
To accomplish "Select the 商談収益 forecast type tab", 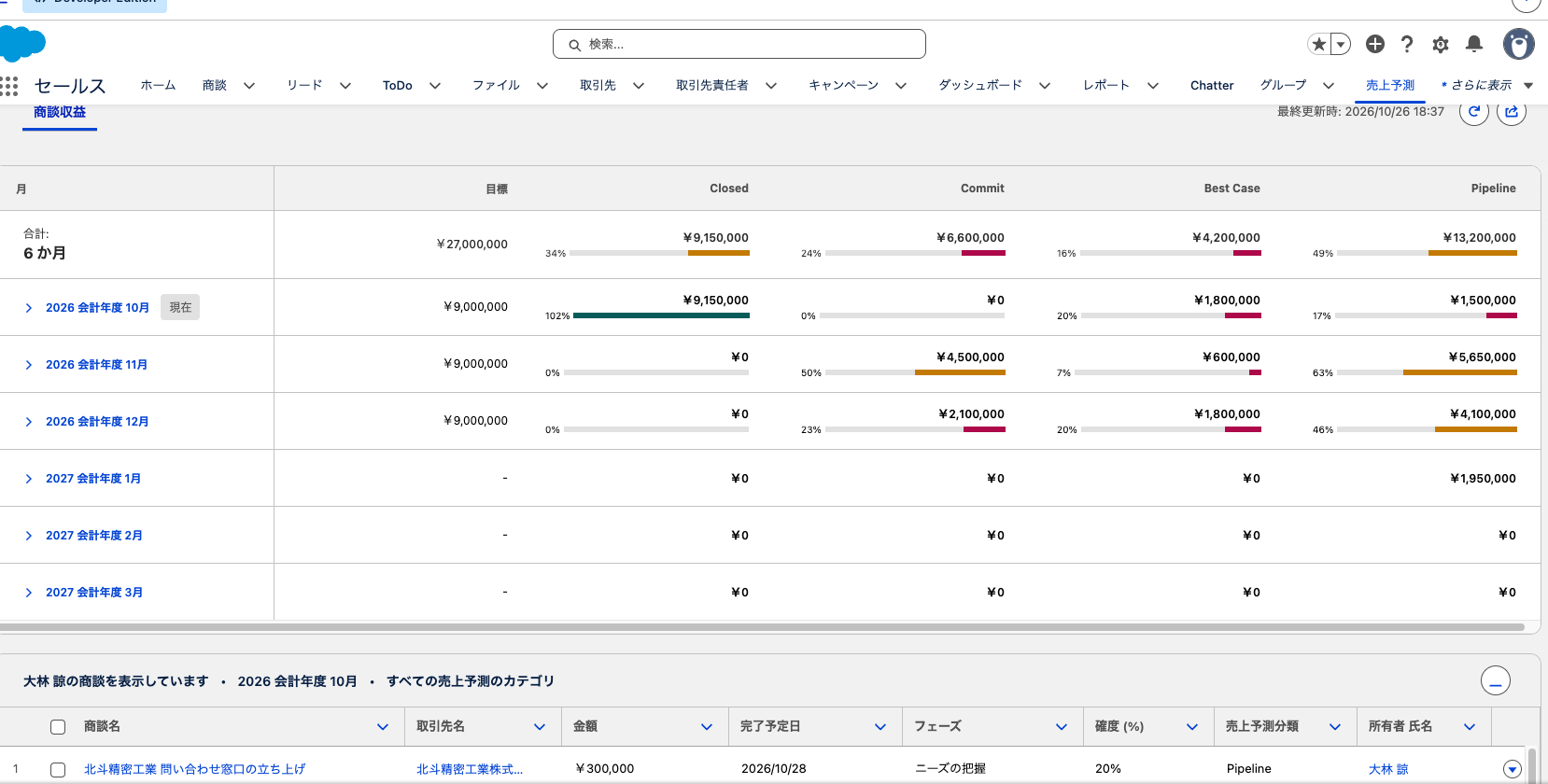I will [x=60, y=112].
